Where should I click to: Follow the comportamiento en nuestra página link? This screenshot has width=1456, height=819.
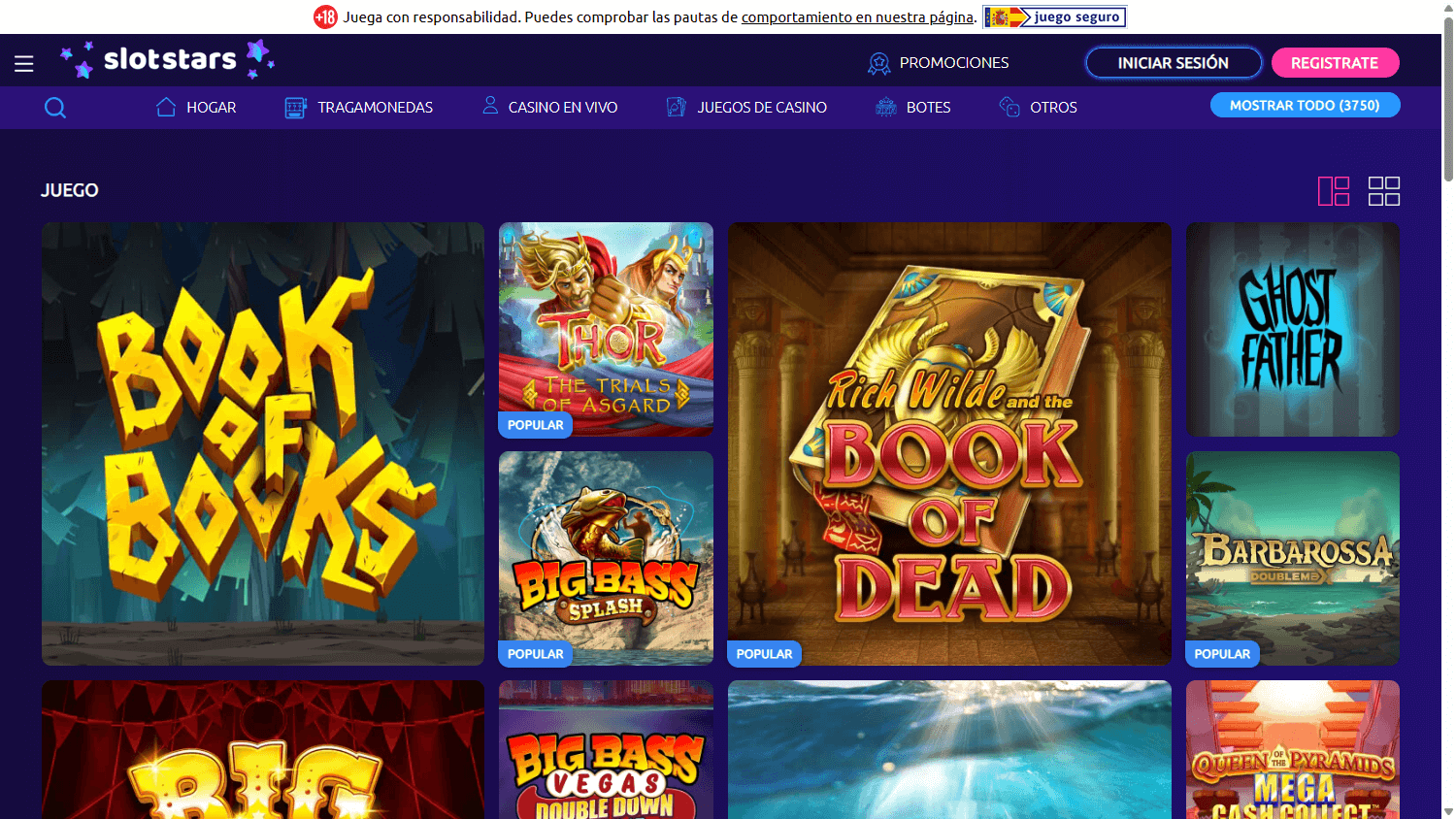point(857,17)
